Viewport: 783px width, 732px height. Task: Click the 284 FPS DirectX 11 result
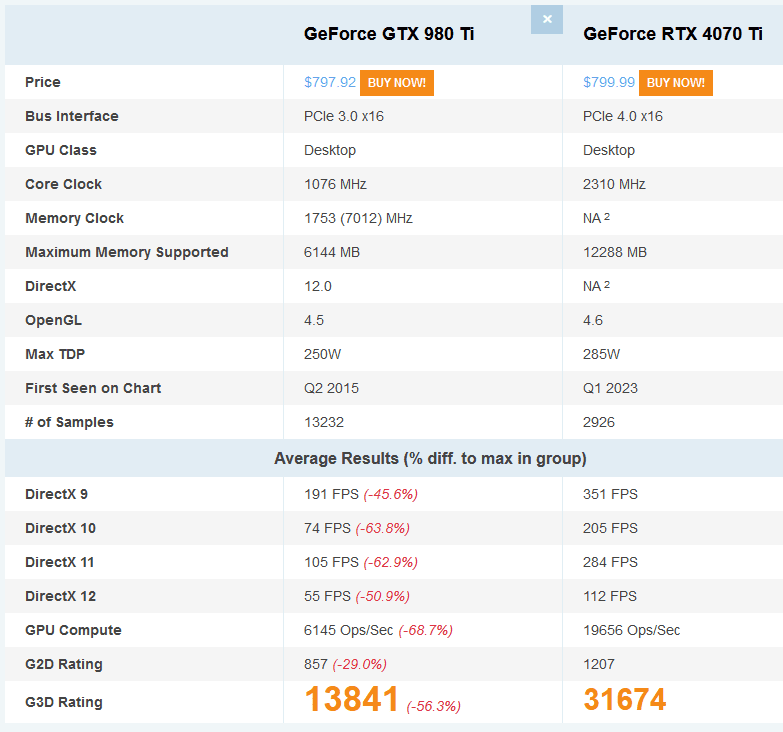pos(610,562)
